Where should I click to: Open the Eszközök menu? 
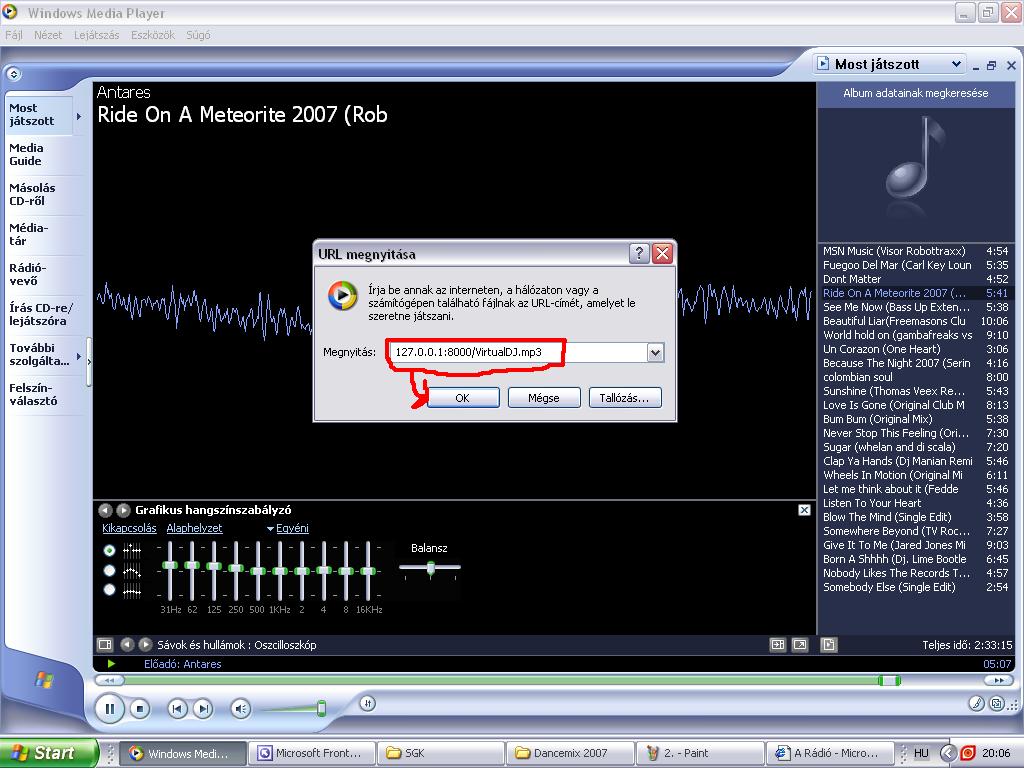pos(152,35)
